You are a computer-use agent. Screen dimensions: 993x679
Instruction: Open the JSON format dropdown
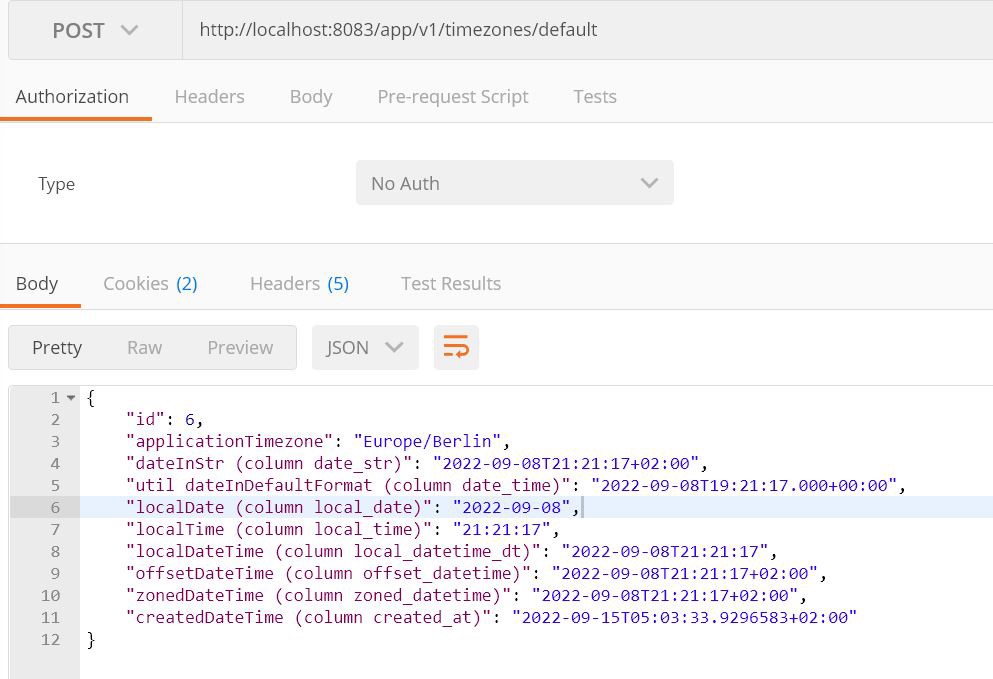pos(365,347)
